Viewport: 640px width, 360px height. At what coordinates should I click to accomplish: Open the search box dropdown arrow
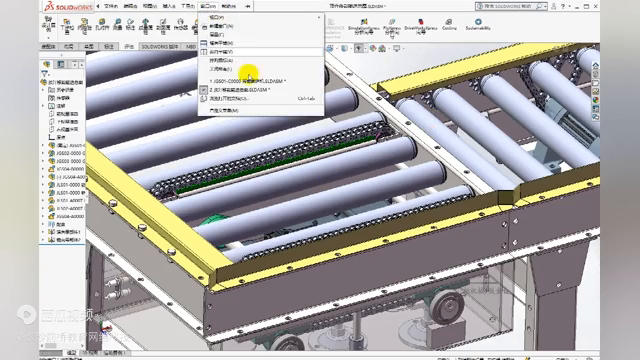pos(545,7)
